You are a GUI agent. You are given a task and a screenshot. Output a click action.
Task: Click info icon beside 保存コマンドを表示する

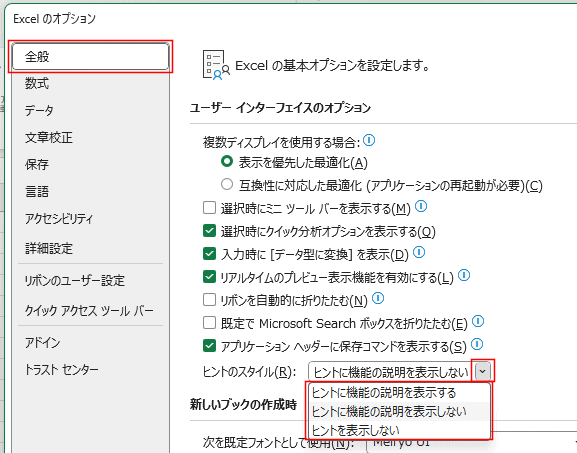coord(477,344)
